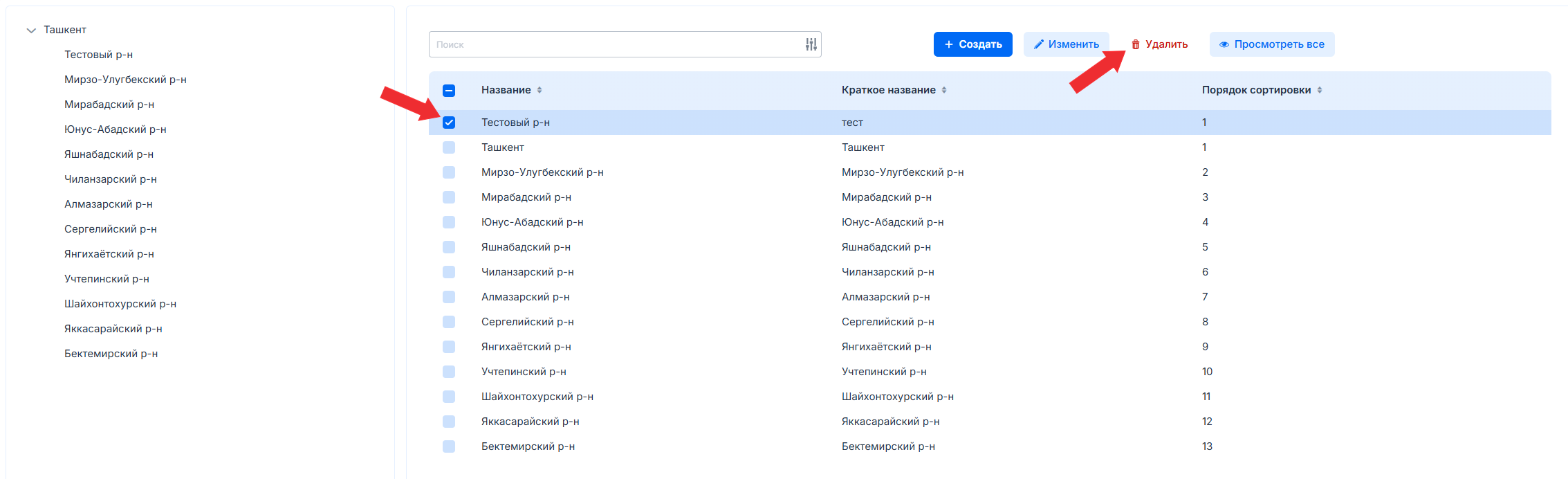The image size is (1568, 479).
Task: Sort by Порядок сортировки column arrows
Action: 1319,90
